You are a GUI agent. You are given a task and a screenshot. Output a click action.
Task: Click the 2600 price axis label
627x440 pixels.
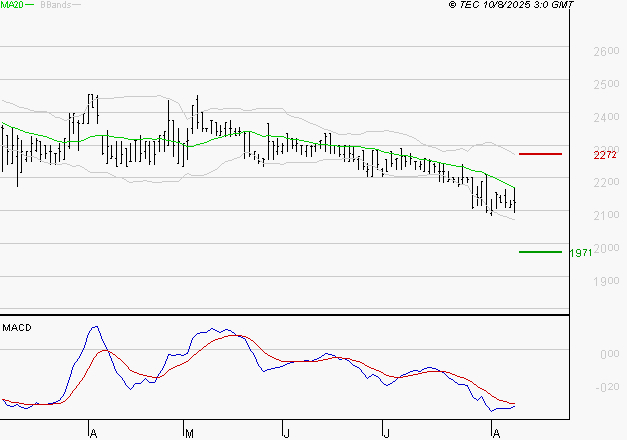pos(606,51)
